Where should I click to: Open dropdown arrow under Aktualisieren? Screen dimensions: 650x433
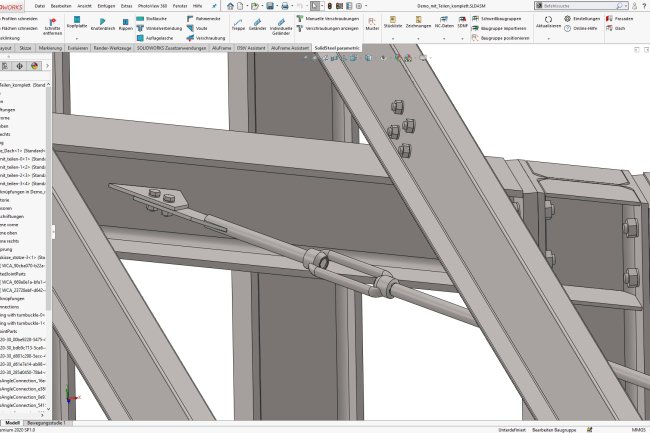tap(548, 39)
